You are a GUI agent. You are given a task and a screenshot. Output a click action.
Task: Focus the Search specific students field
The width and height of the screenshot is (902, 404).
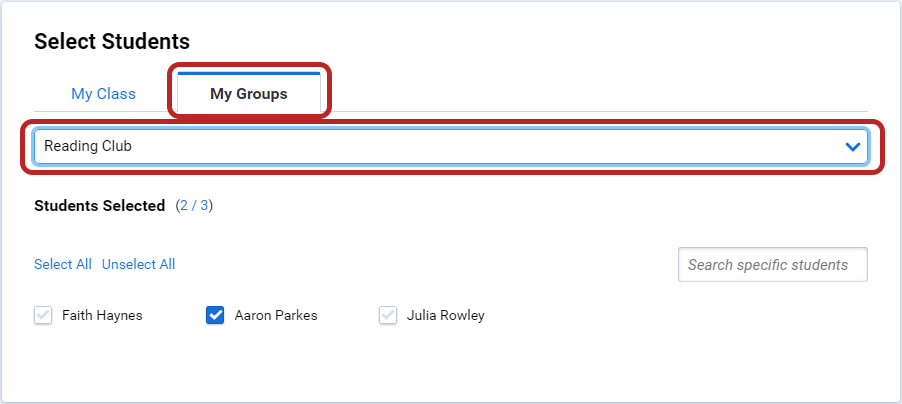click(773, 265)
